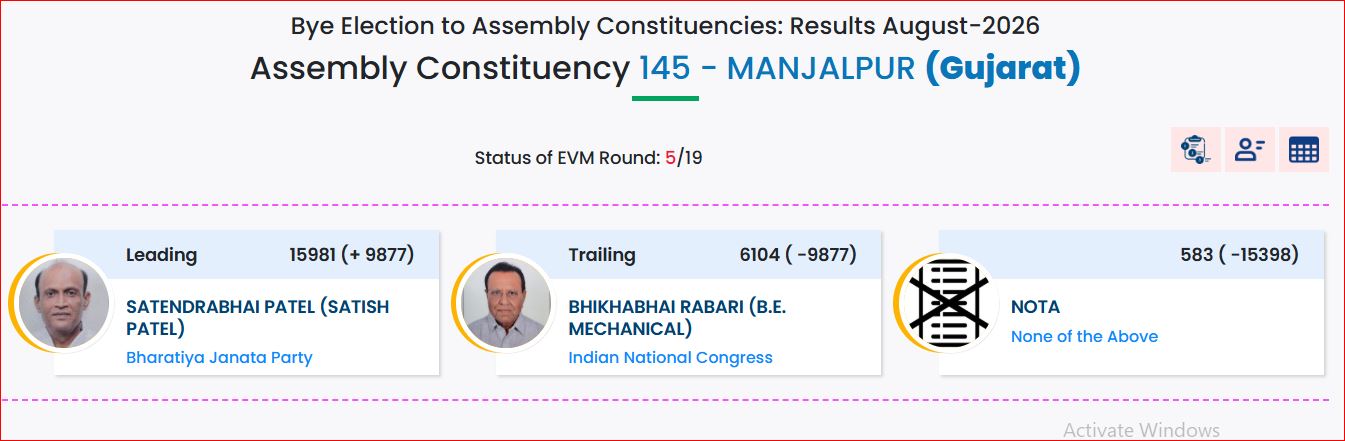Open the round-wise clipboard results icon
The height and width of the screenshot is (441, 1345).
1195,150
